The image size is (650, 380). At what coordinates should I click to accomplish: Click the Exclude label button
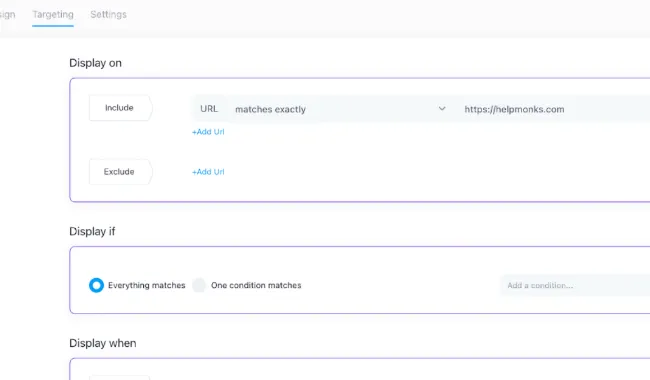click(120, 172)
